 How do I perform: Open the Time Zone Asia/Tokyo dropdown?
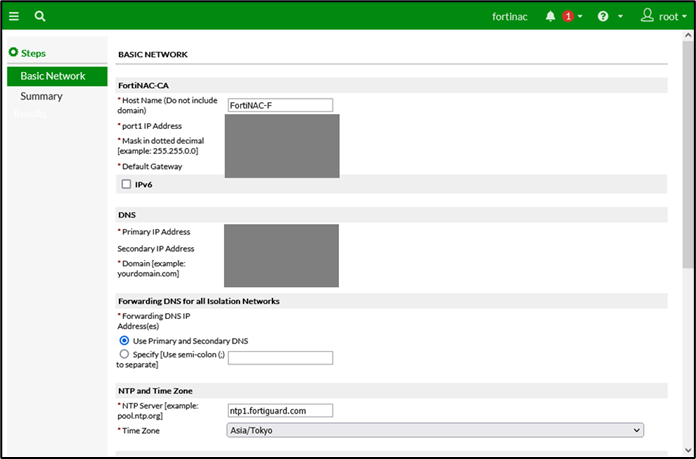click(x=435, y=430)
